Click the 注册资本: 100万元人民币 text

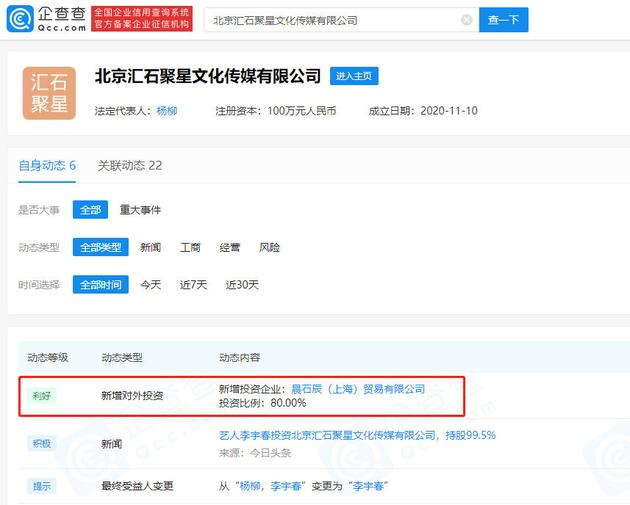(x=276, y=111)
